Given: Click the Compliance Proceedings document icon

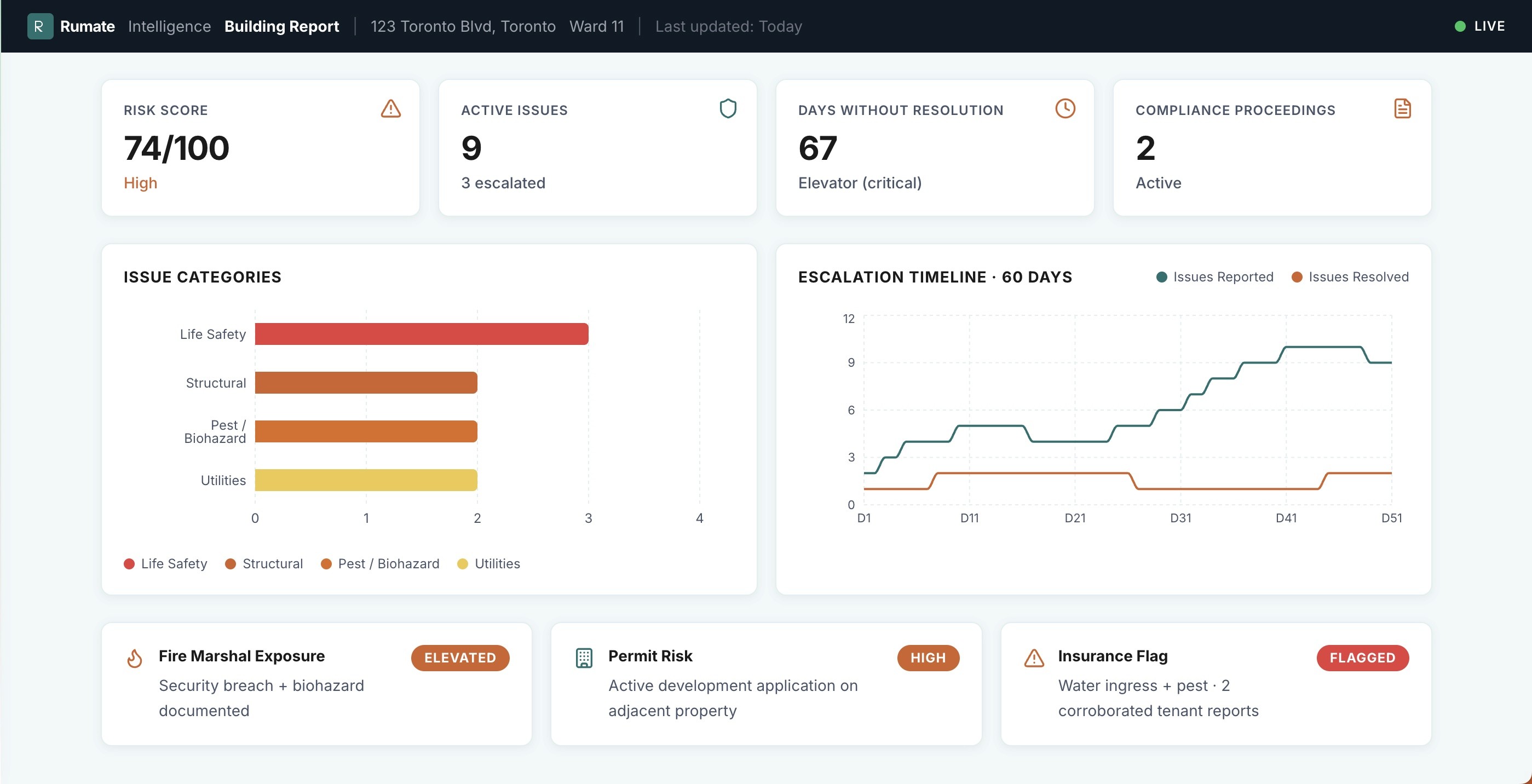Looking at the screenshot, I should pyautogui.click(x=1402, y=109).
